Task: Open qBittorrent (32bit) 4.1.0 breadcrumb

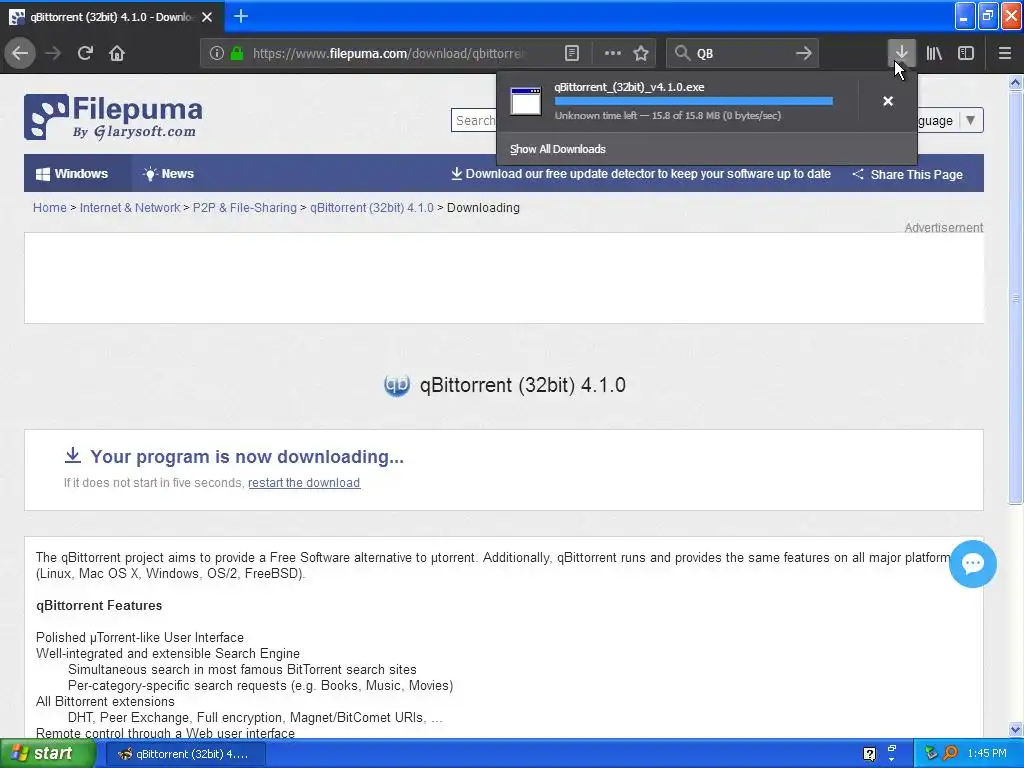Action: [372, 208]
